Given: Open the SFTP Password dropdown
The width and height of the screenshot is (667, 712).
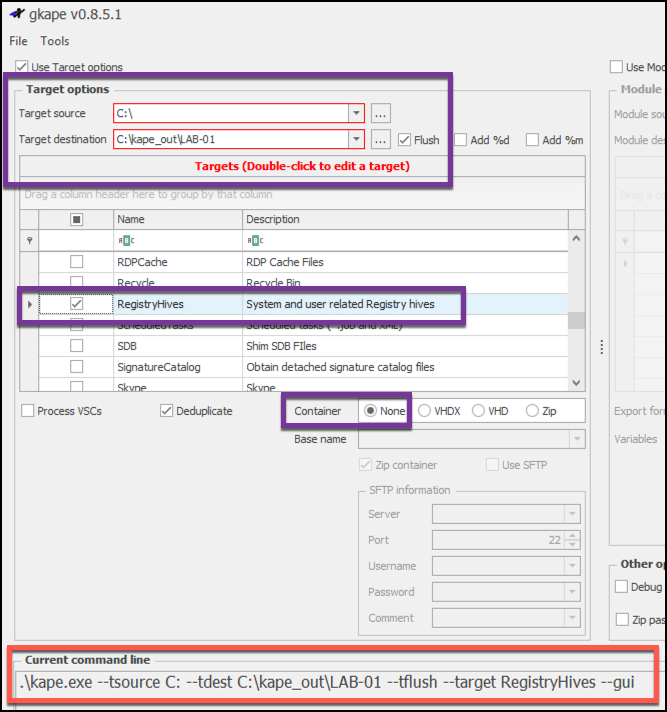Looking at the screenshot, I should click(572, 592).
